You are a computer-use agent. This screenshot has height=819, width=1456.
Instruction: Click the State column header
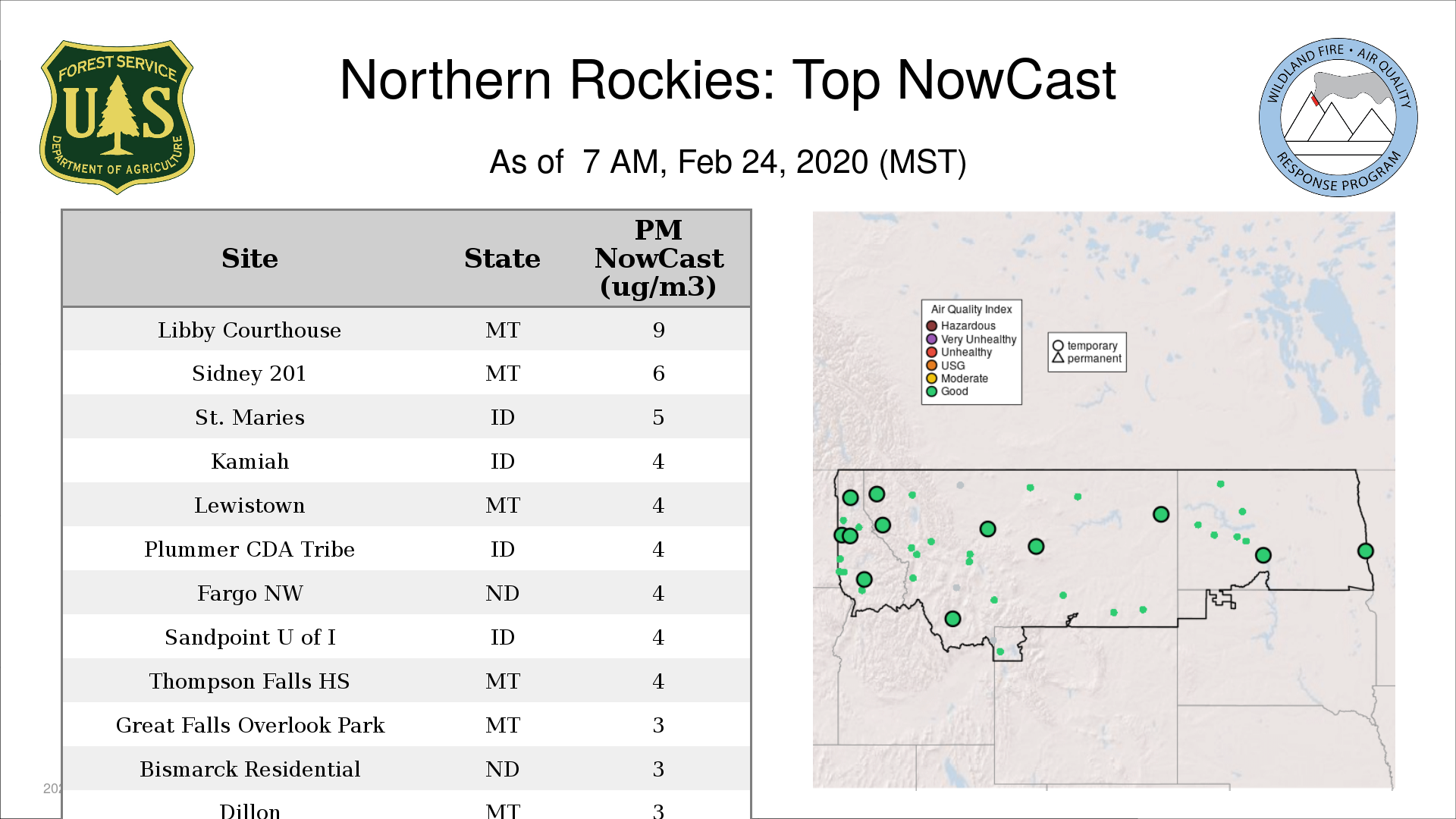tap(502, 259)
